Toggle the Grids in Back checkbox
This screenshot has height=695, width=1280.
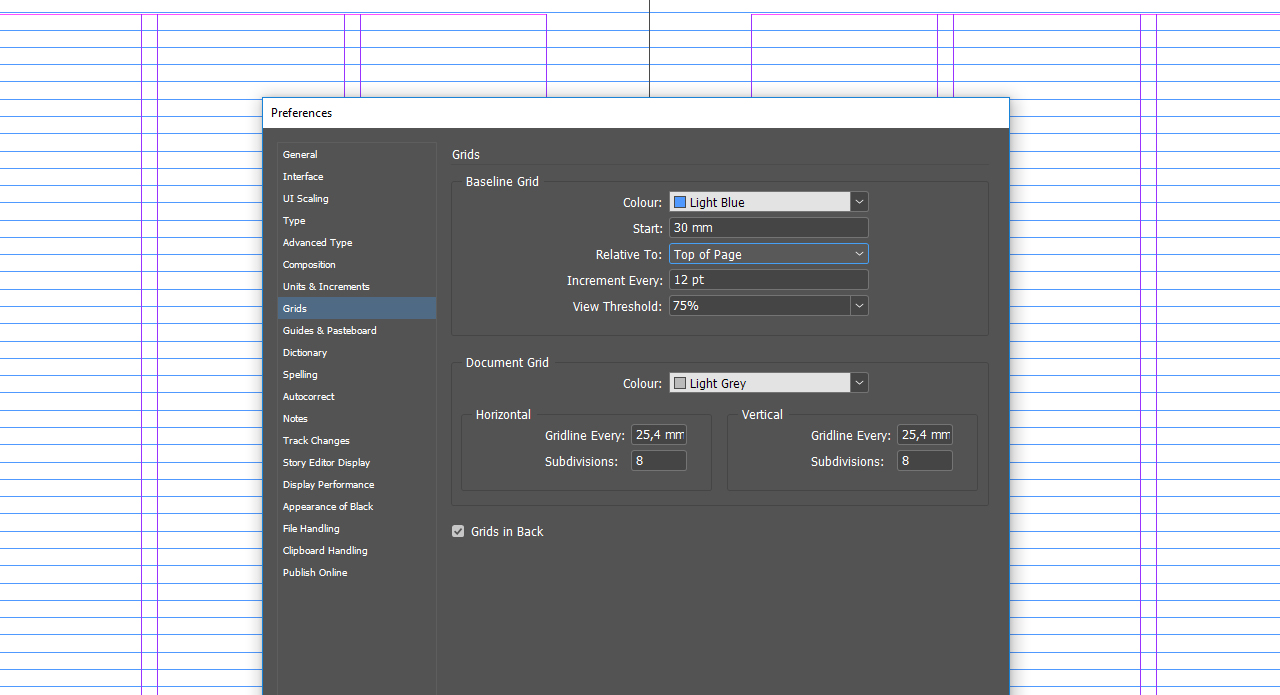[x=459, y=532]
